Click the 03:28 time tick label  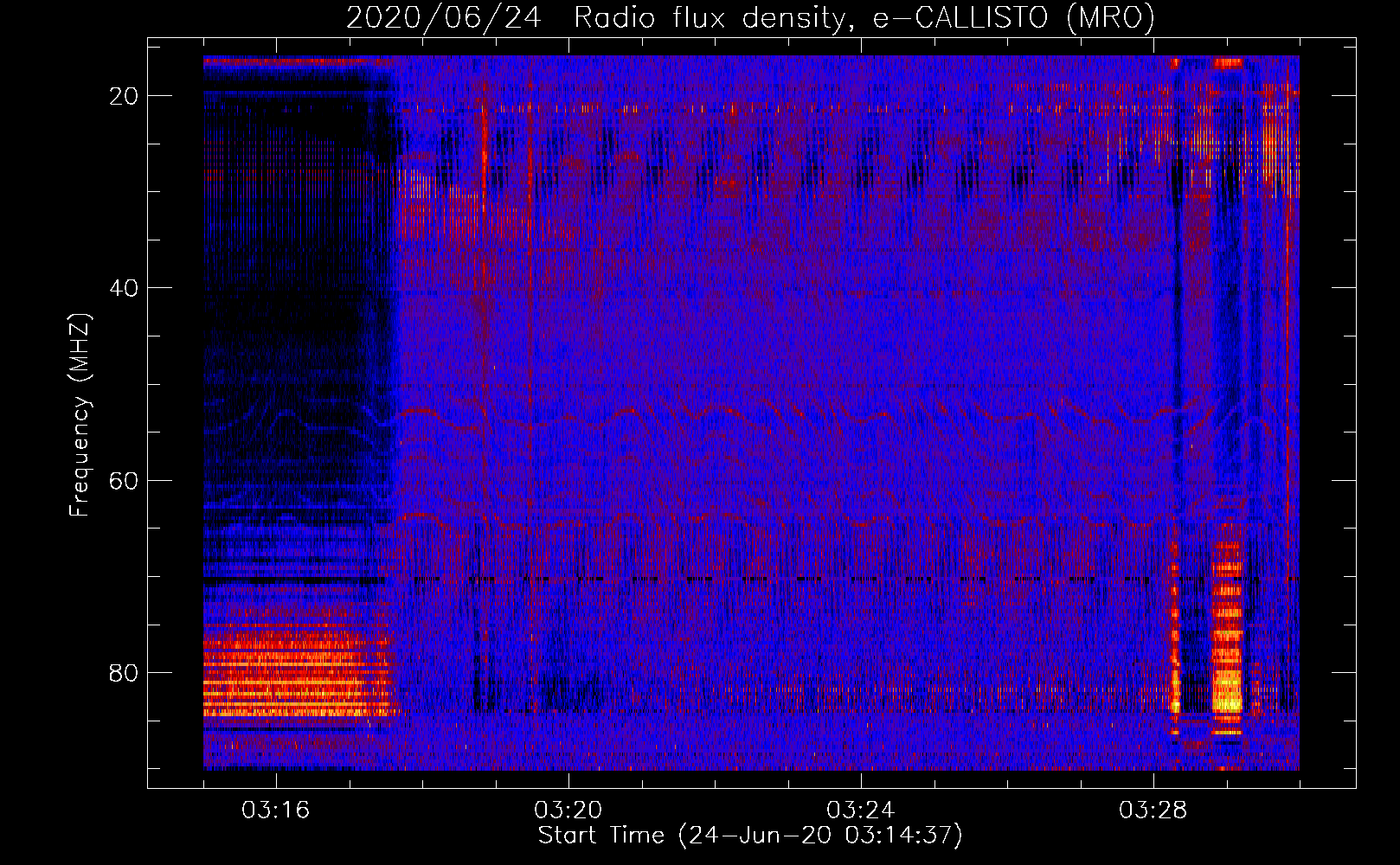point(1153,811)
